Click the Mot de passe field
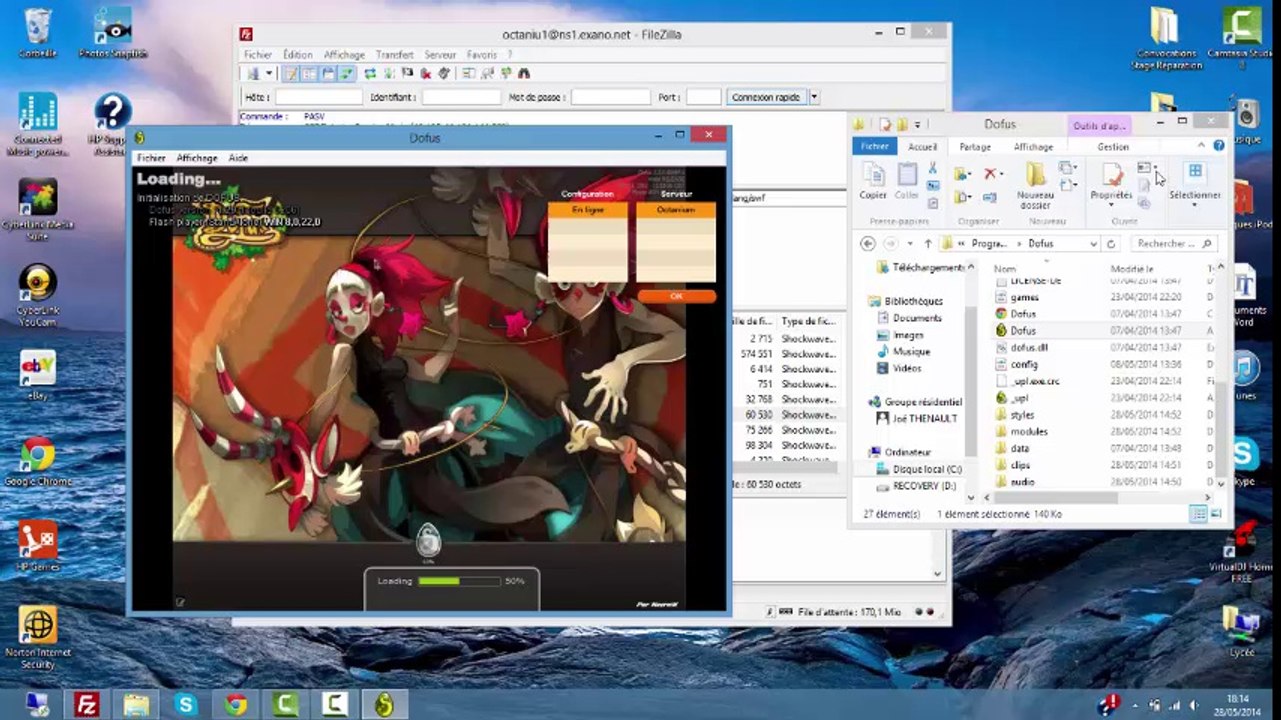The height and width of the screenshot is (720, 1281). 611,97
